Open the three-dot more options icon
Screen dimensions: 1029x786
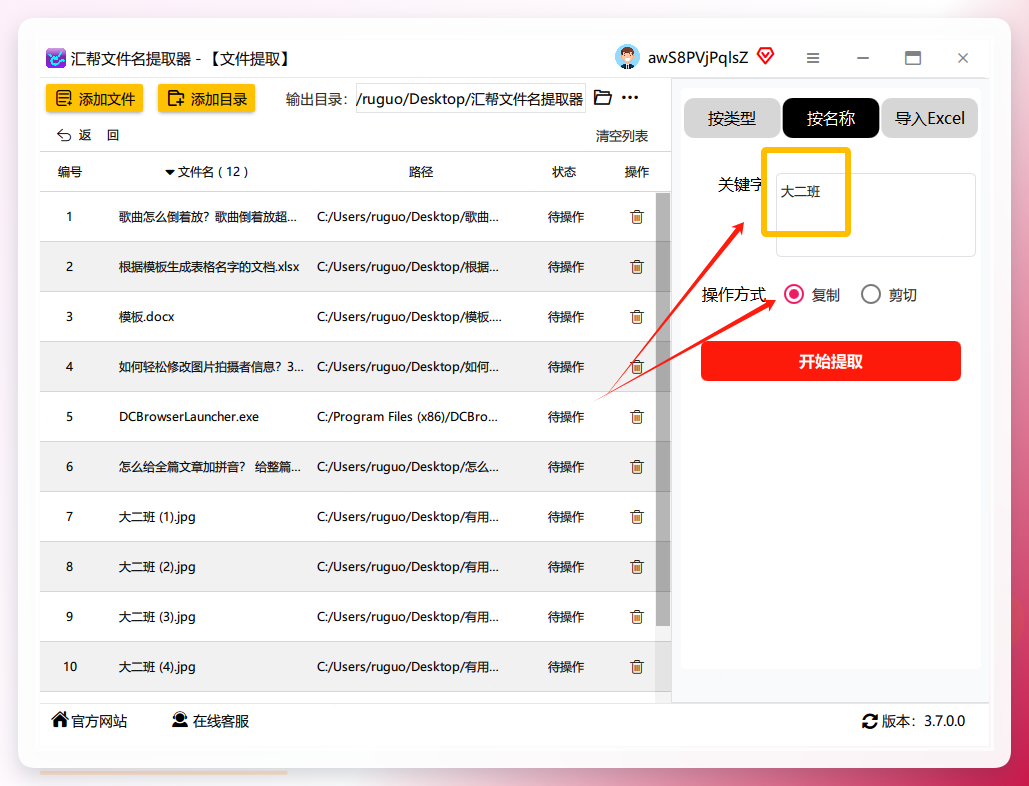[x=630, y=98]
